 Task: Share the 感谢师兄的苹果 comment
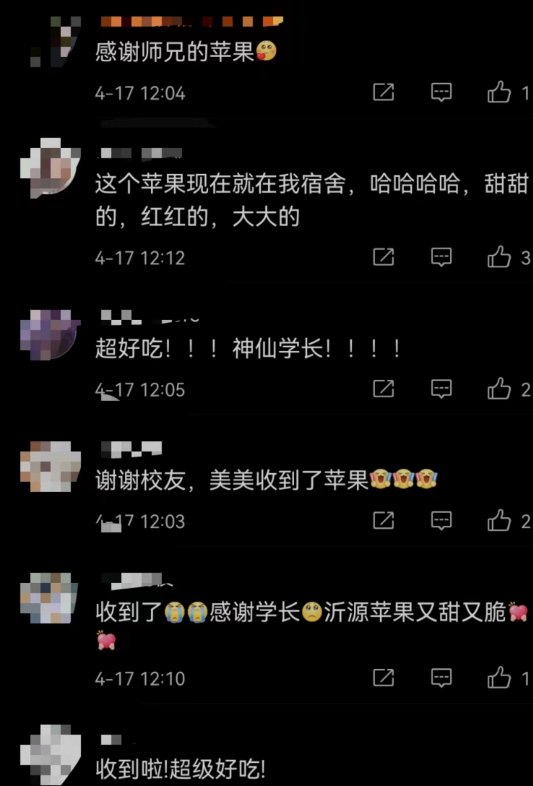coord(384,92)
